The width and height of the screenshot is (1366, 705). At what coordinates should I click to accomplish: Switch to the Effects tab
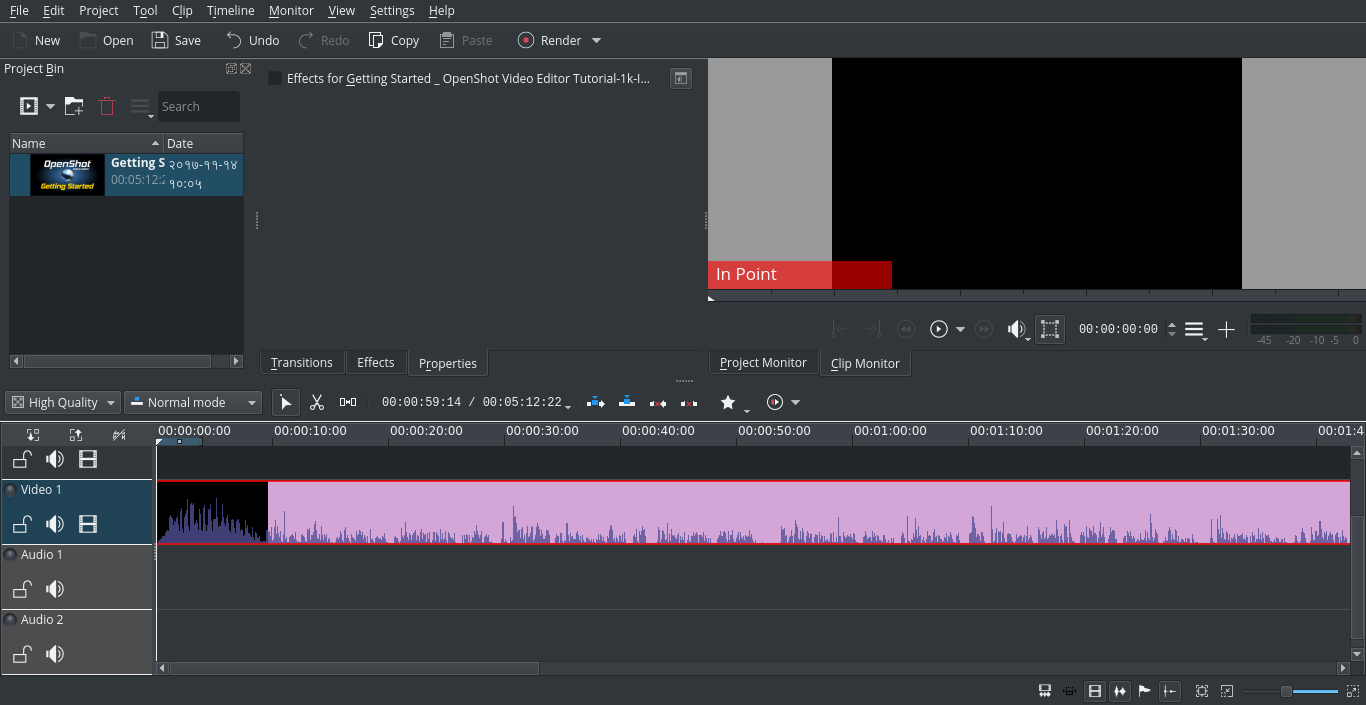(x=376, y=362)
